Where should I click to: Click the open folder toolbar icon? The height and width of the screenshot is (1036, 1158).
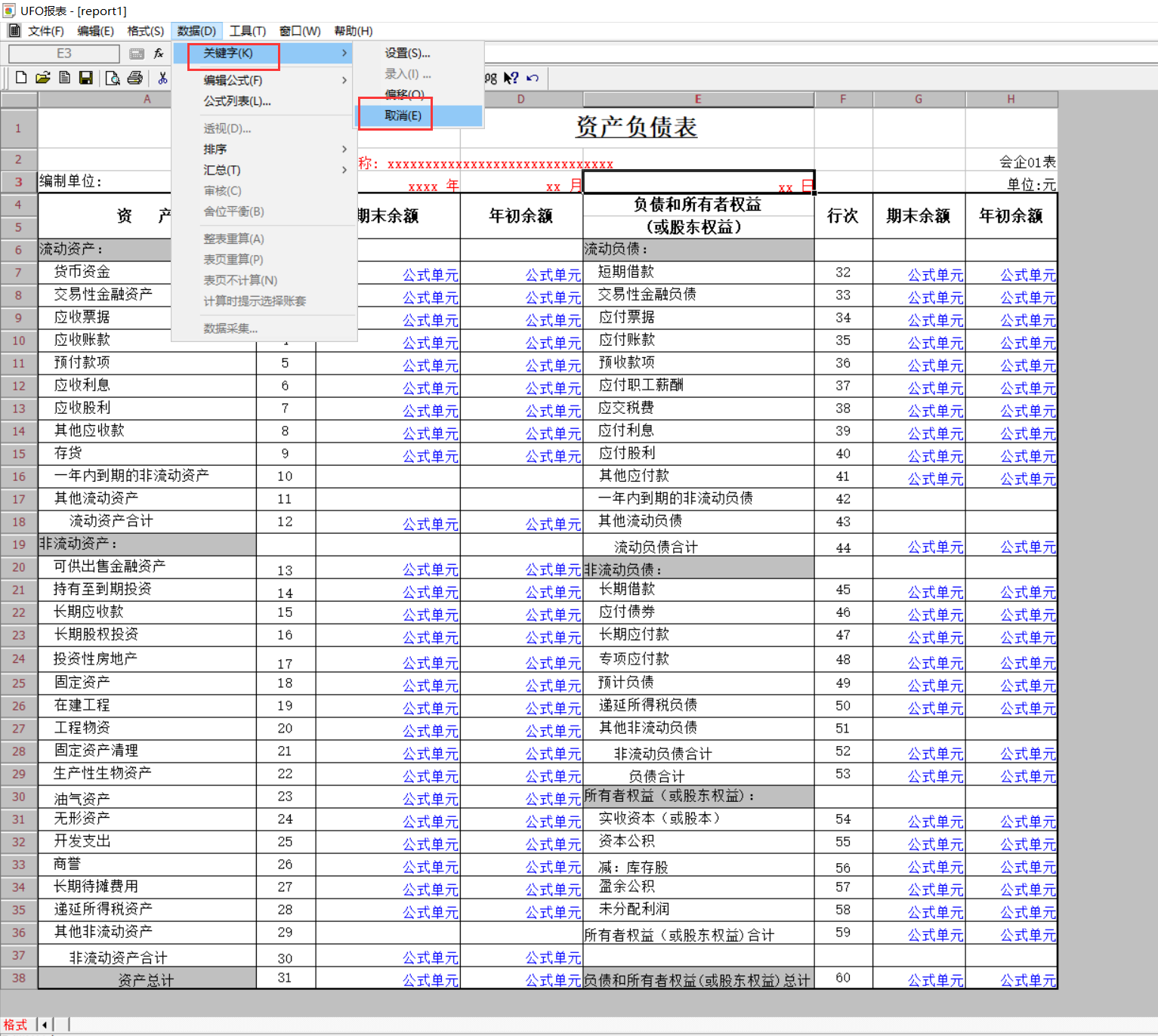(43, 77)
